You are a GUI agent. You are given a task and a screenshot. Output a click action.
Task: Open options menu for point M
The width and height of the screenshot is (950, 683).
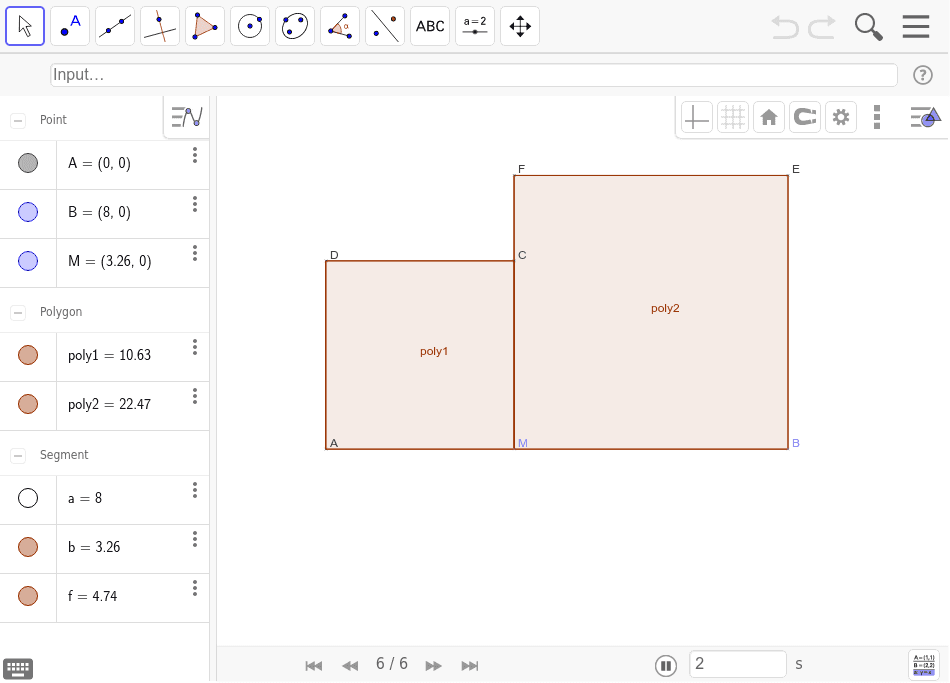pyautogui.click(x=195, y=253)
